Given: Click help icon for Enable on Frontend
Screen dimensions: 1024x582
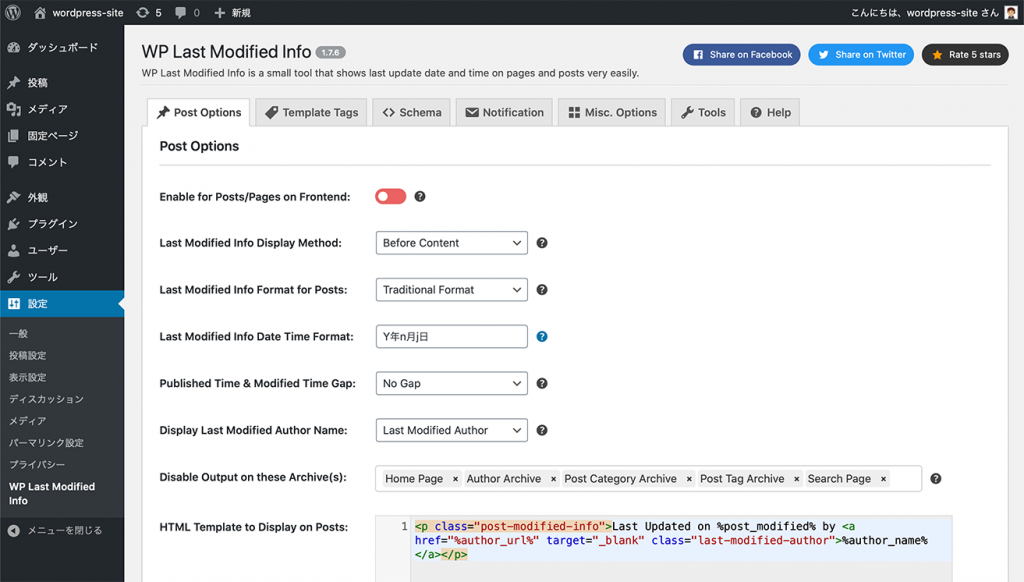Looking at the screenshot, I should 420,197.
